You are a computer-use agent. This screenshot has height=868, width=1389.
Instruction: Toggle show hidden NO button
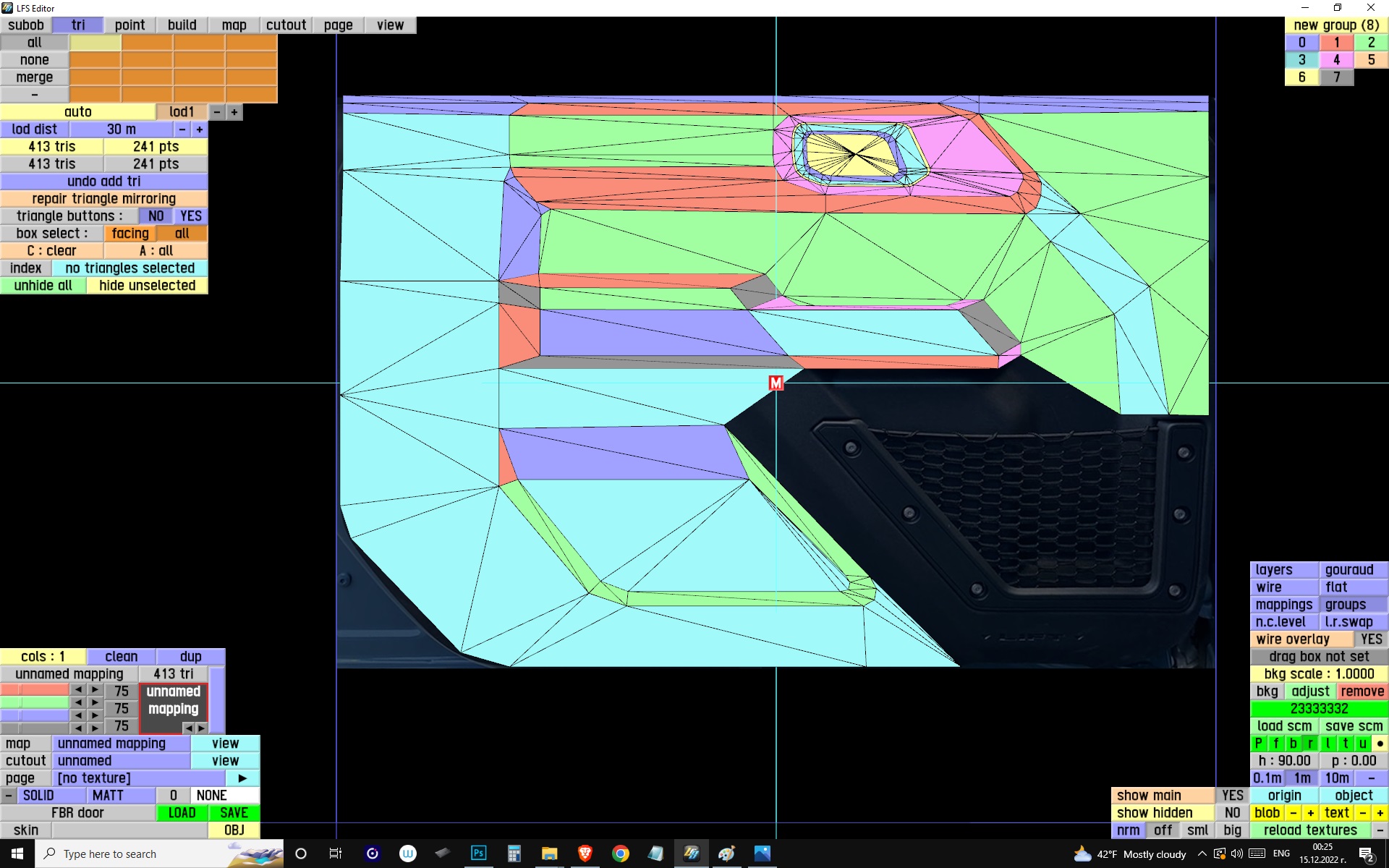tap(1232, 813)
